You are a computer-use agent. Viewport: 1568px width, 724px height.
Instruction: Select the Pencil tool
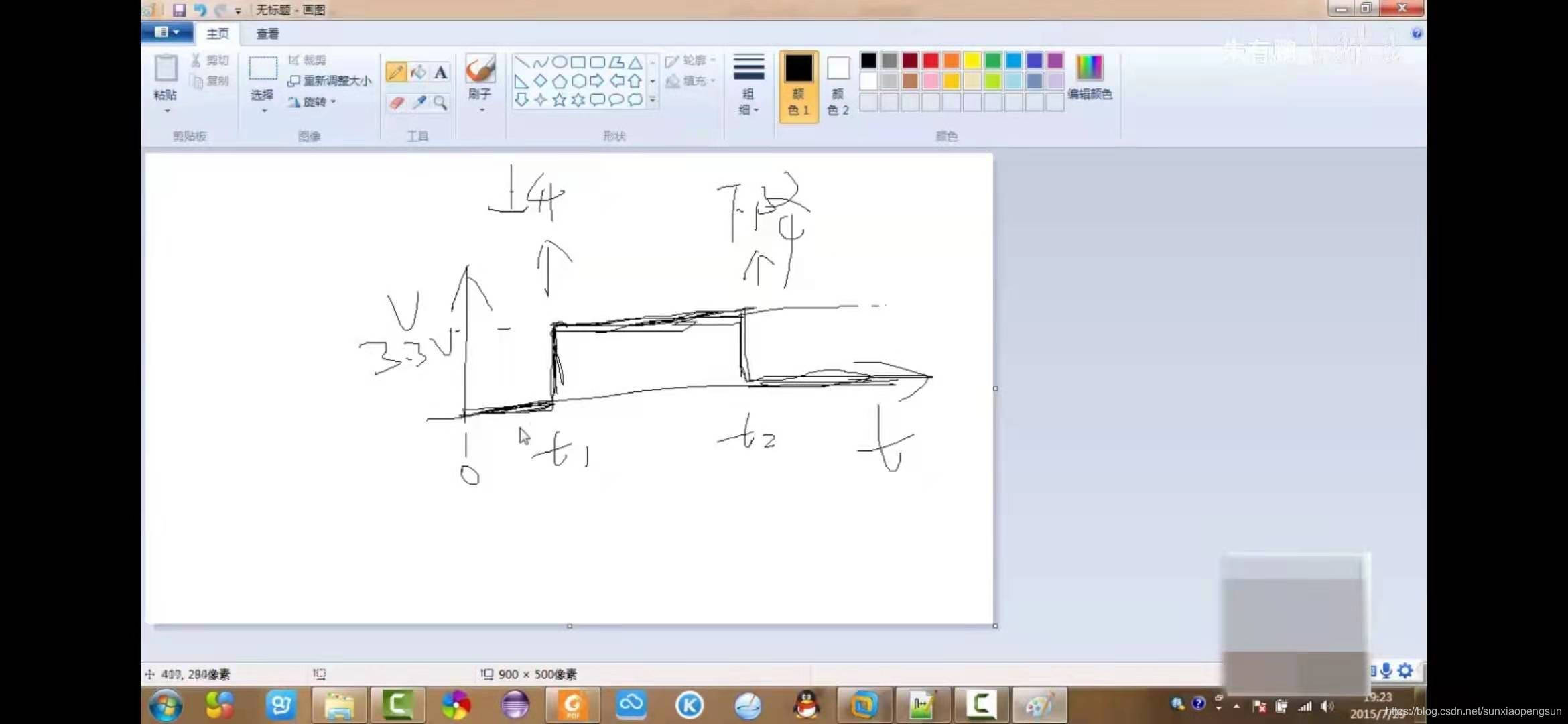[x=396, y=72]
